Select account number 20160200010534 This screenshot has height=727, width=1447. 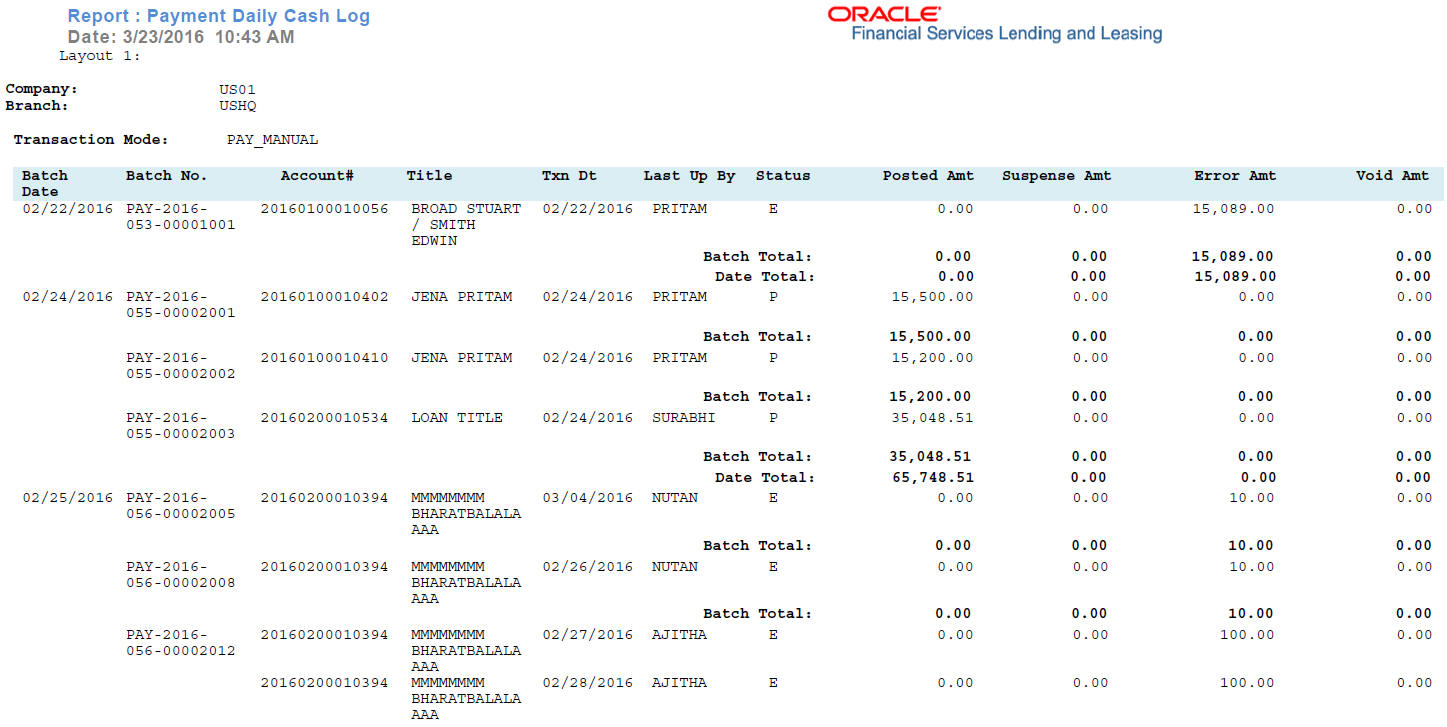tap(324, 418)
